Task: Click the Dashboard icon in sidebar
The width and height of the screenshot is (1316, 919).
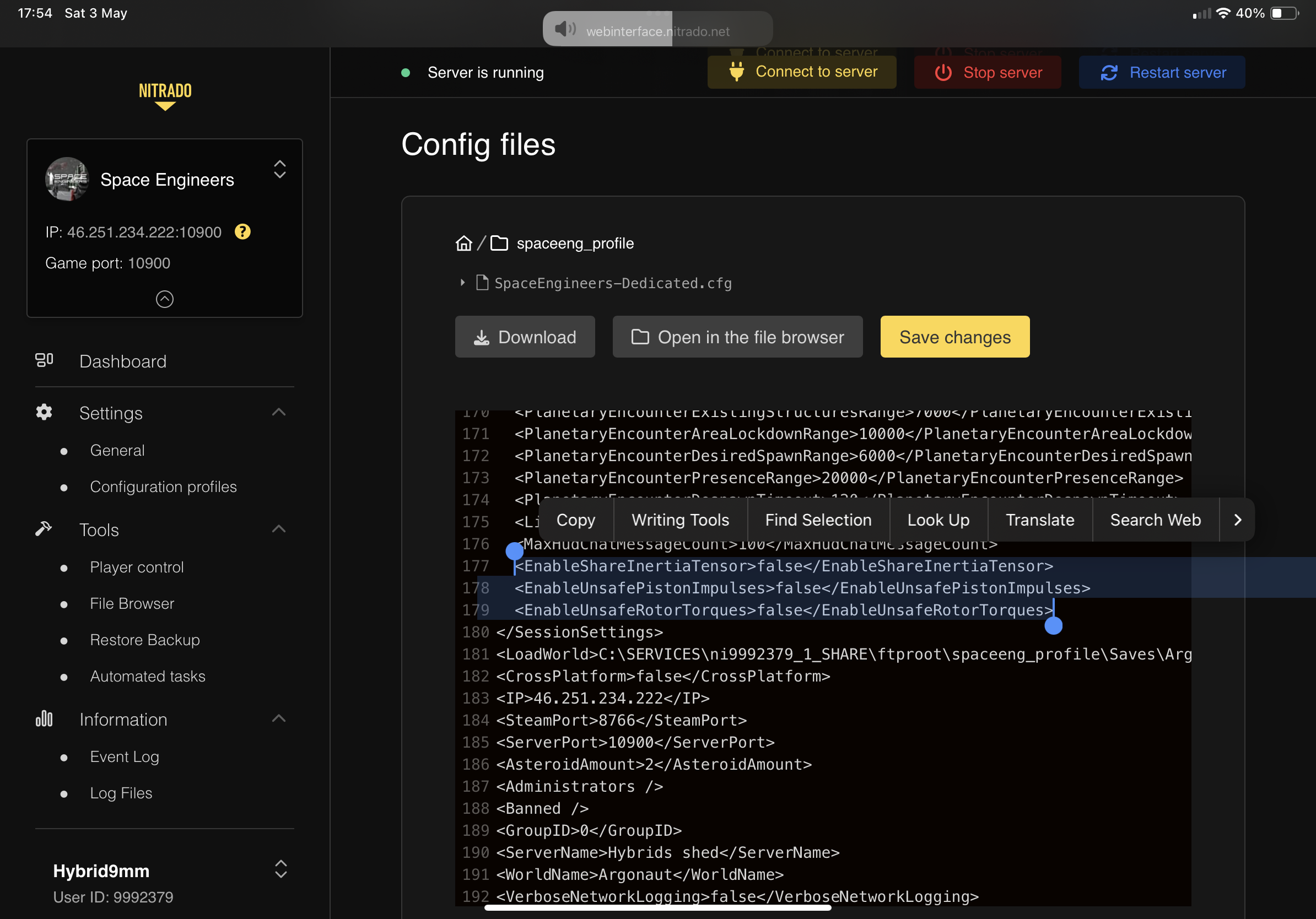Action: coord(44,360)
